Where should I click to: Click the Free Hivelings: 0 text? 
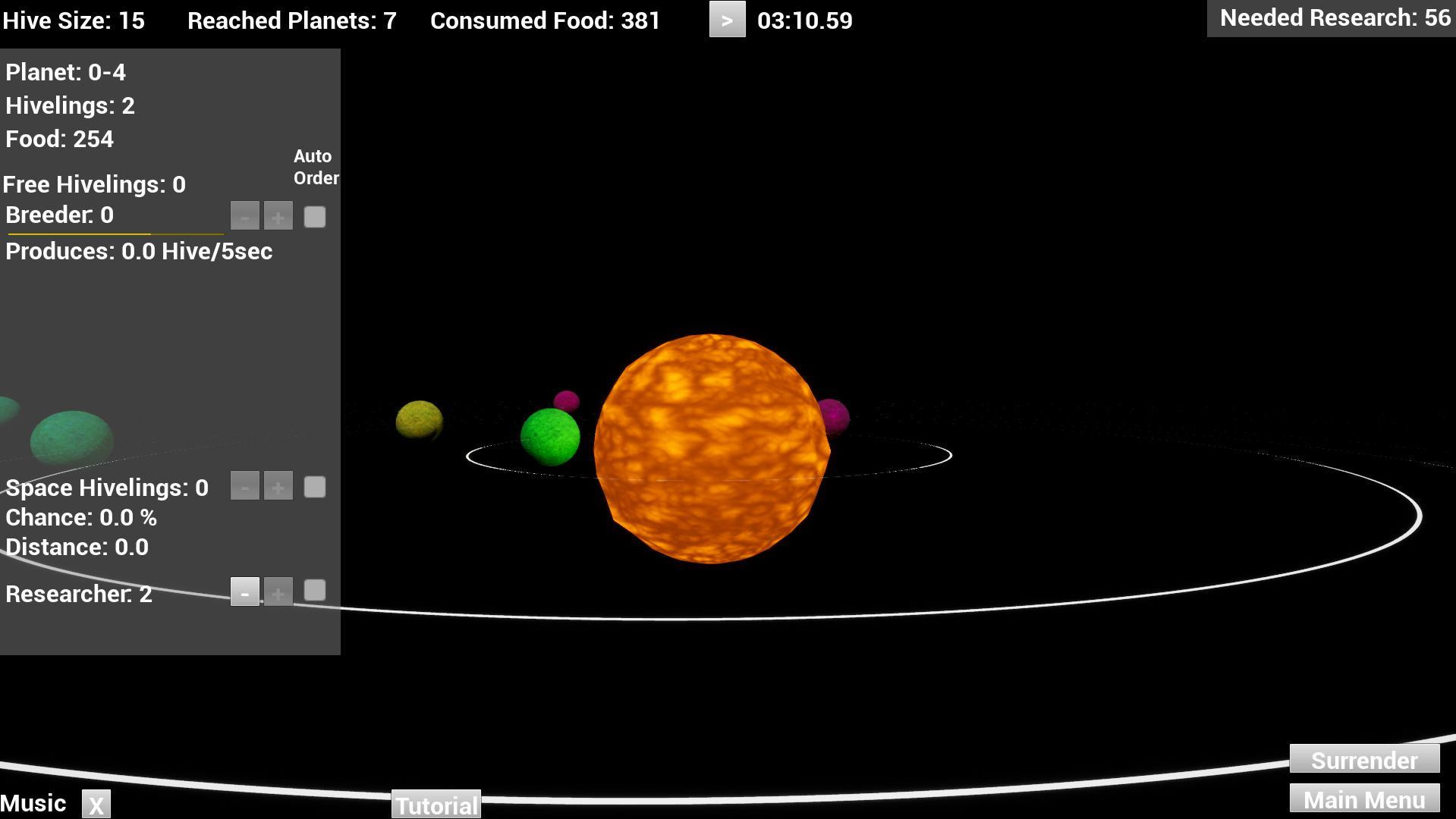click(94, 184)
